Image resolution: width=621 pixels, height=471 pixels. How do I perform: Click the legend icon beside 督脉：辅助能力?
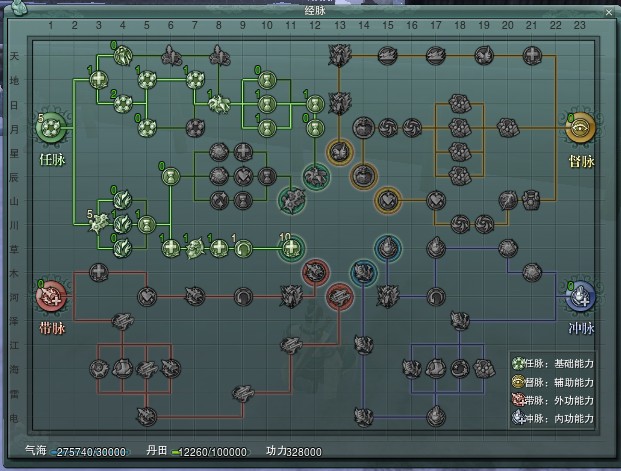tap(516, 381)
